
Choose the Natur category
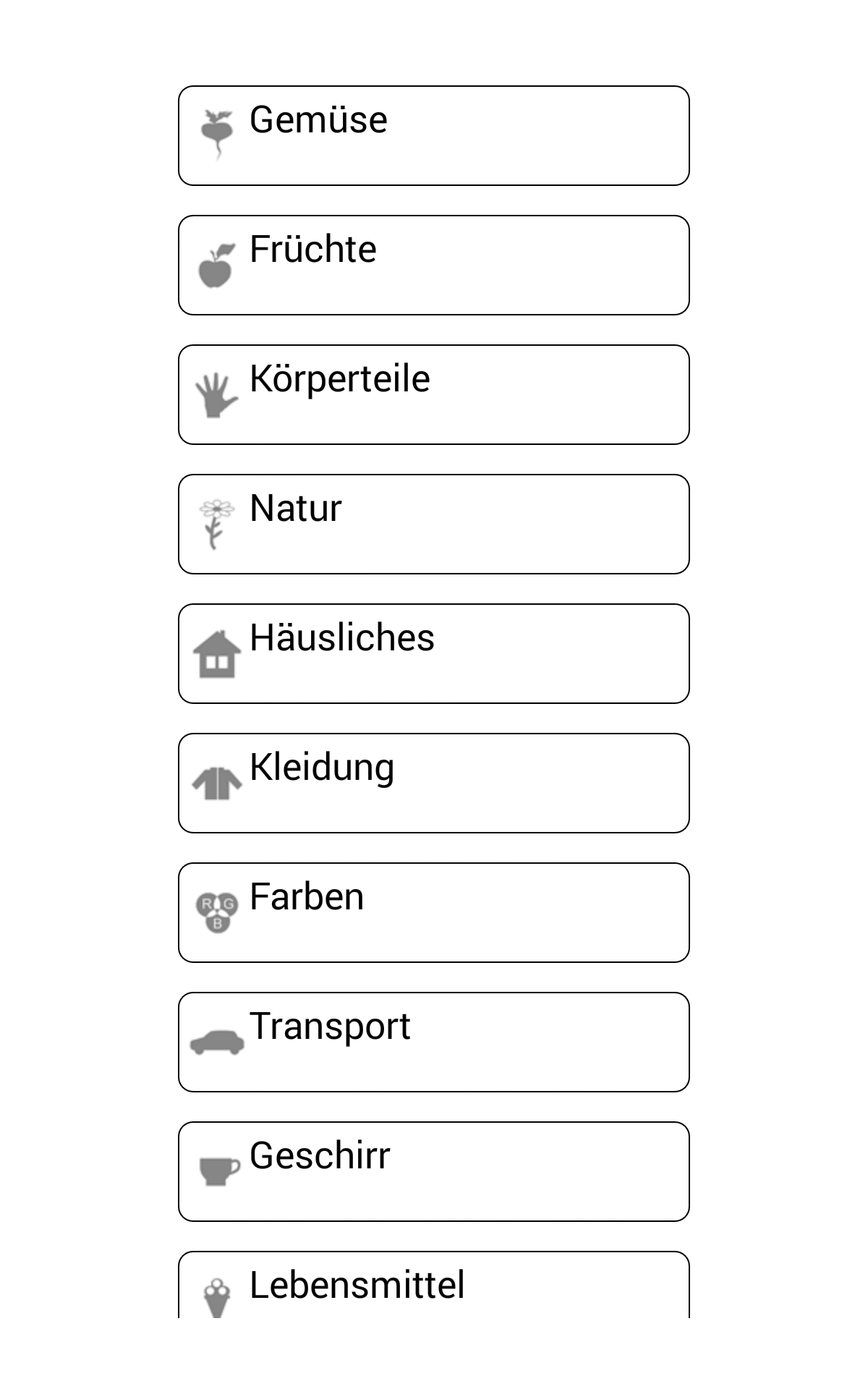tap(434, 524)
